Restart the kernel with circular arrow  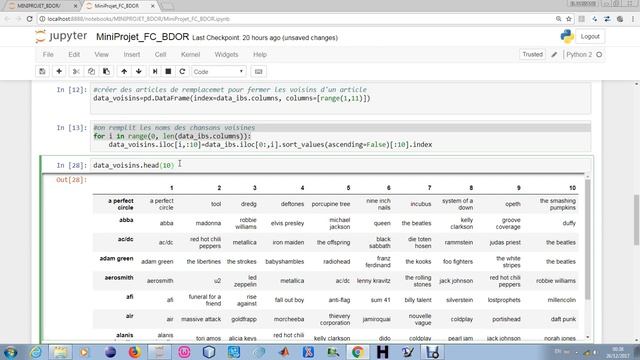click(x=182, y=71)
